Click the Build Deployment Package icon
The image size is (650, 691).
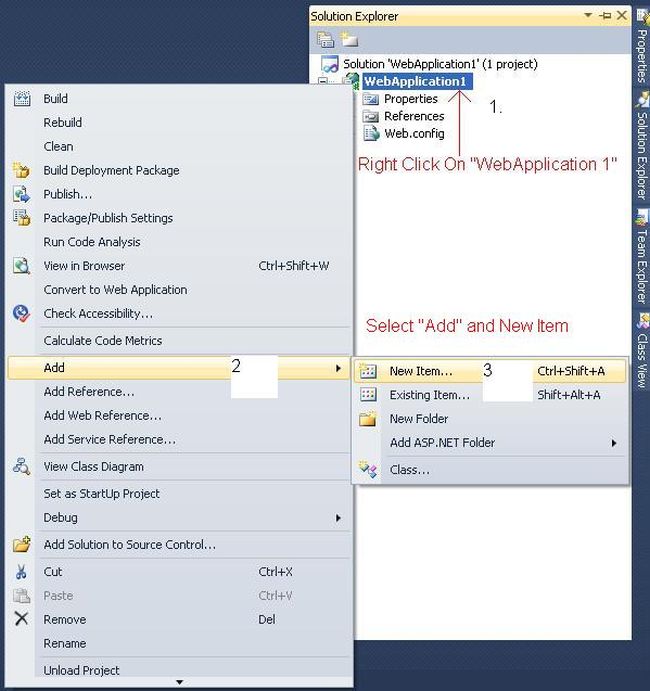[21, 171]
